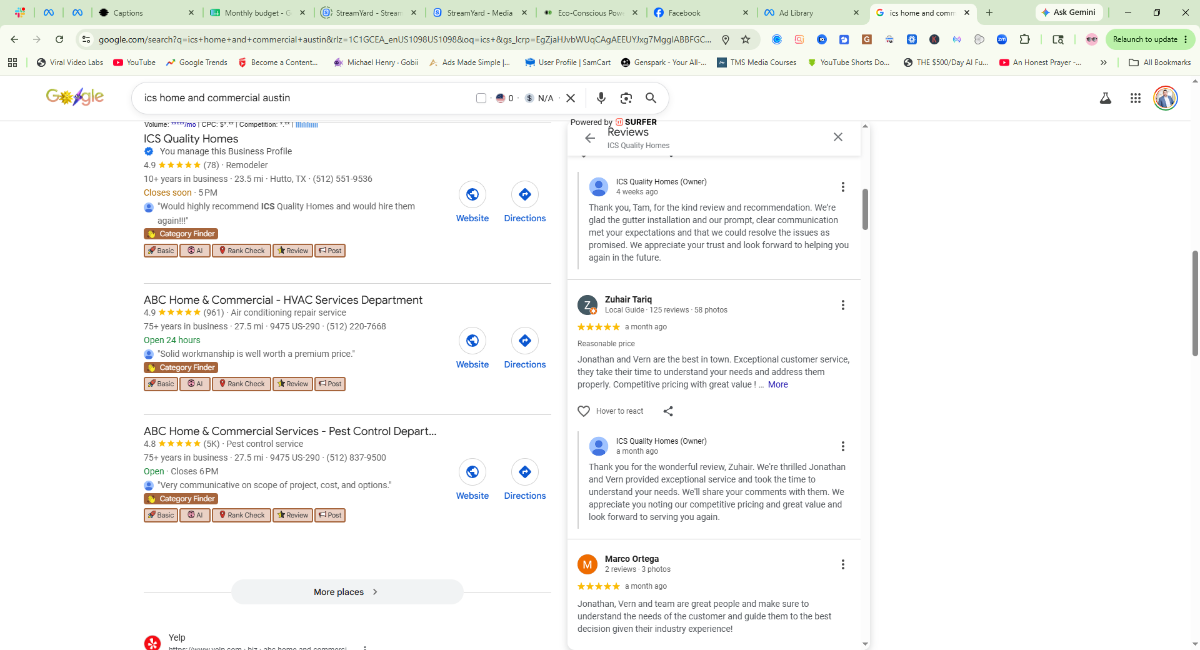Open Website for ABC Pest Control Department

click(472, 472)
